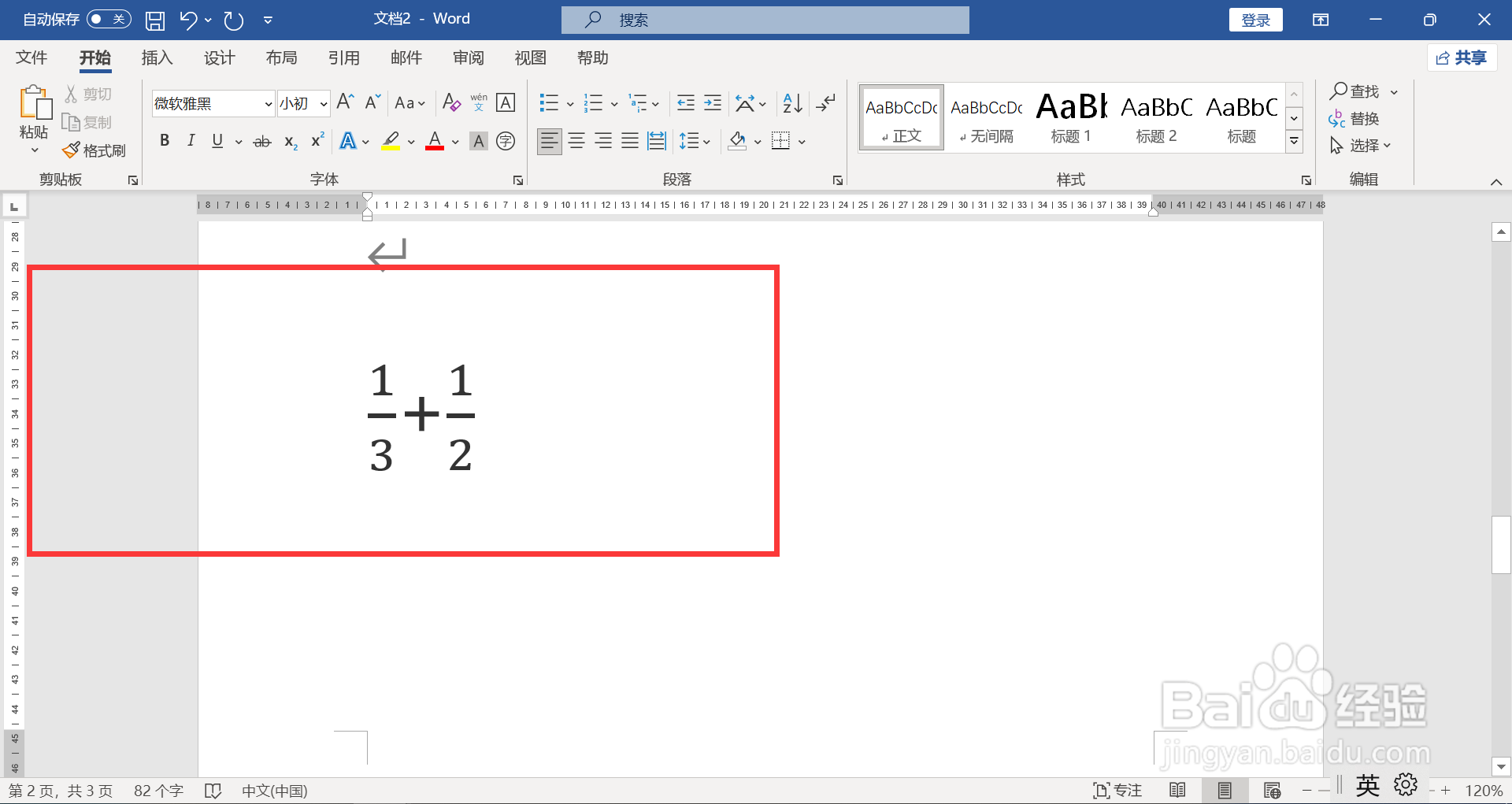The image size is (1512, 804).
Task: Apply red font color
Action: [435, 141]
